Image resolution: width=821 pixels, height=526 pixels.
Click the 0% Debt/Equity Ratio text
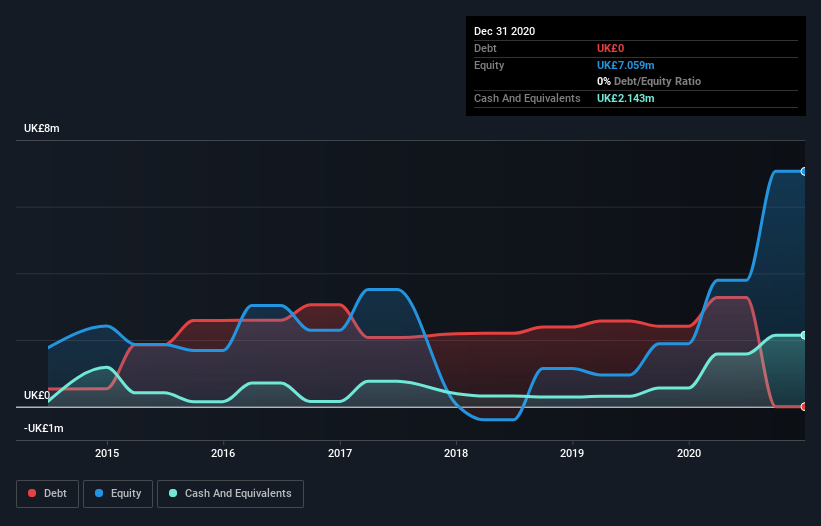point(649,81)
